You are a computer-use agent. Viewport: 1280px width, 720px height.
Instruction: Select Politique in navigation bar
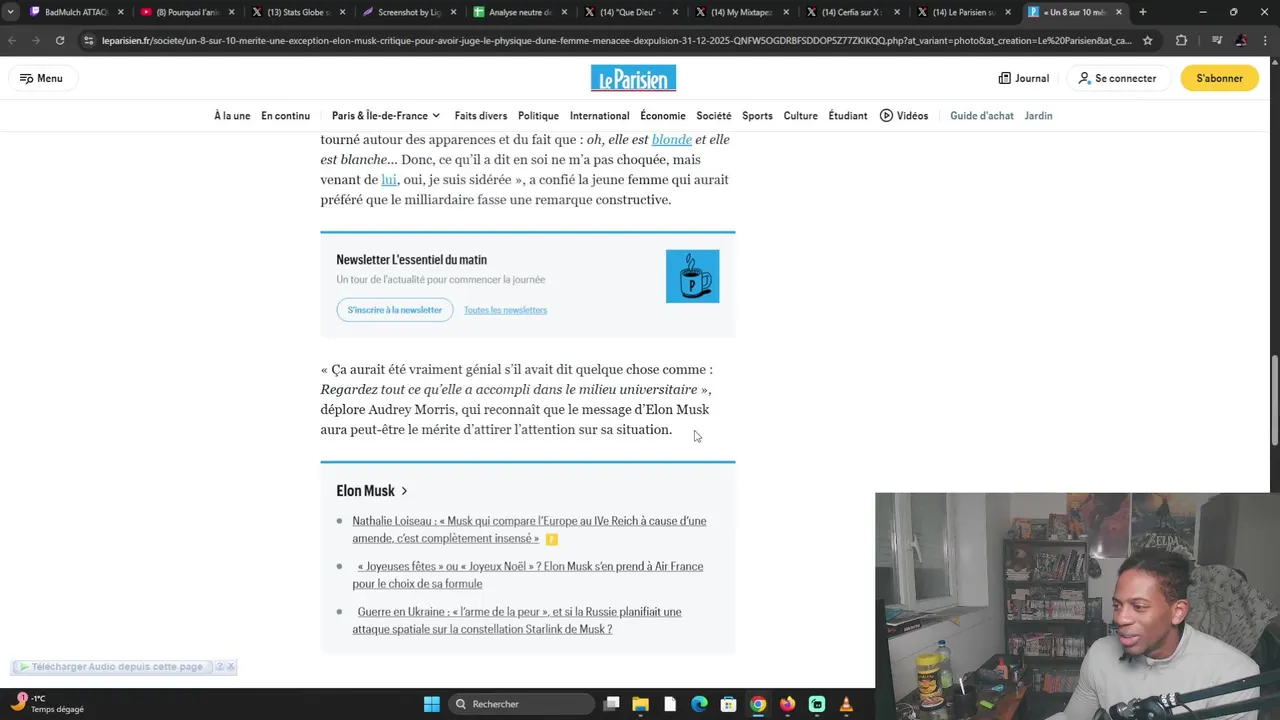538,116
